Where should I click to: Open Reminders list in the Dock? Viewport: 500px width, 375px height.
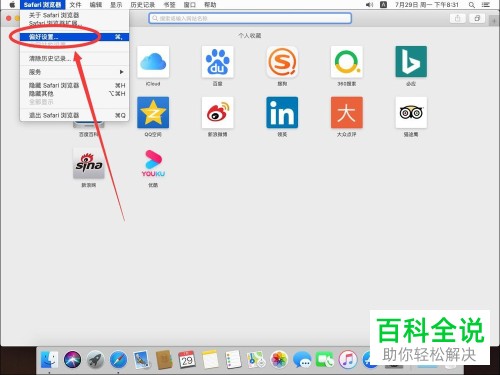pyautogui.click(x=233, y=360)
